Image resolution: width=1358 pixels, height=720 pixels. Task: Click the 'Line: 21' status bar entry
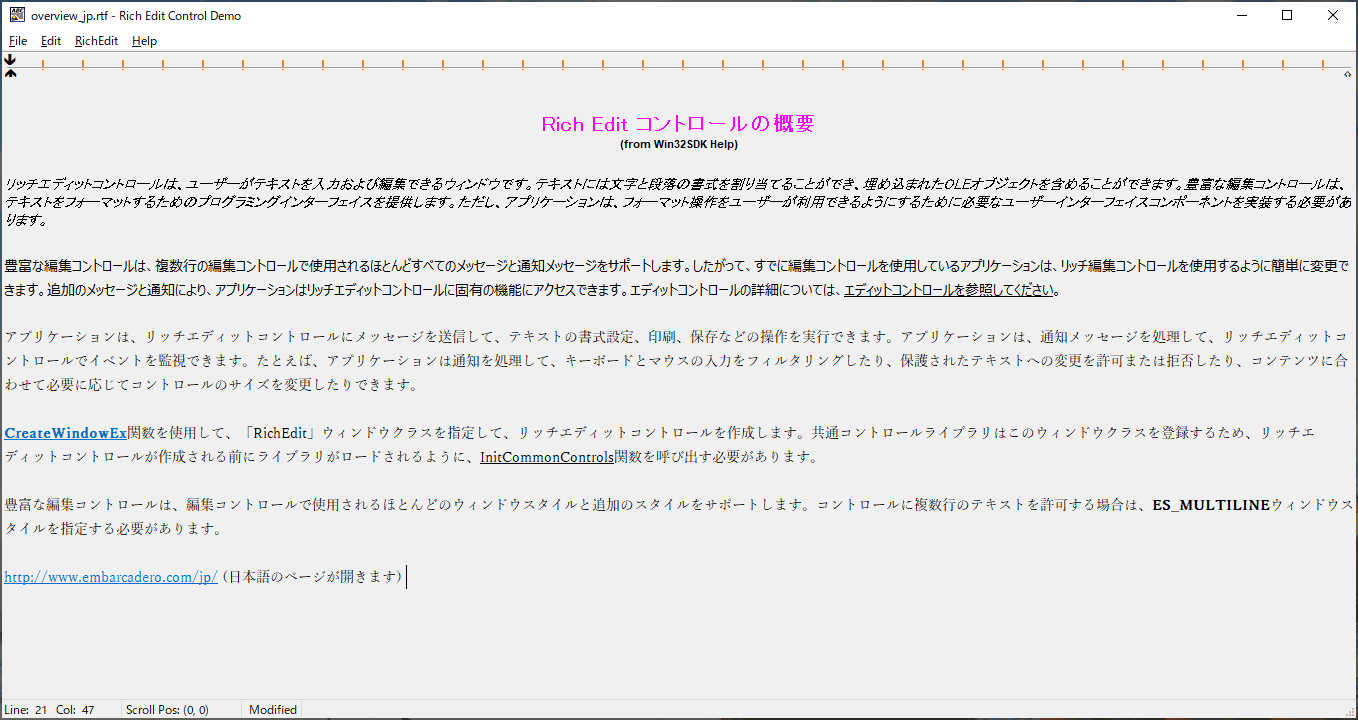click(26, 710)
